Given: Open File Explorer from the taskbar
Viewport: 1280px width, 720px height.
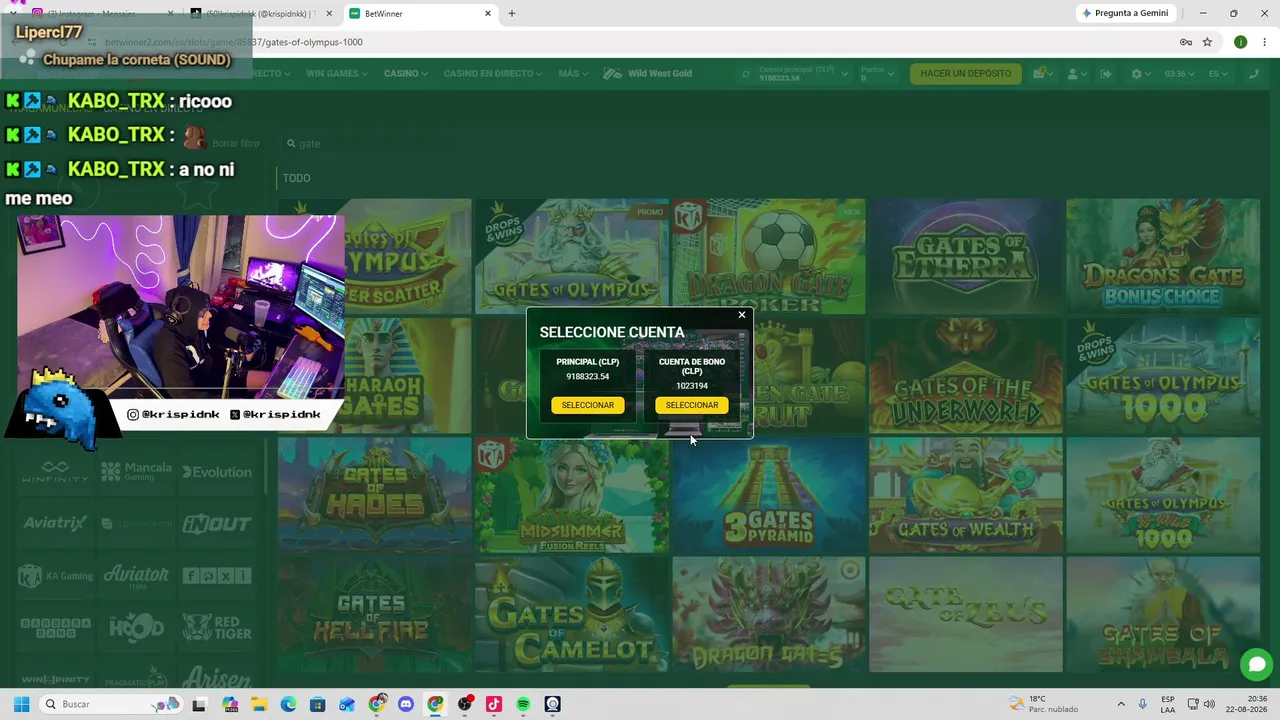Looking at the screenshot, I should pyautogui.click(x=259, y=704).
